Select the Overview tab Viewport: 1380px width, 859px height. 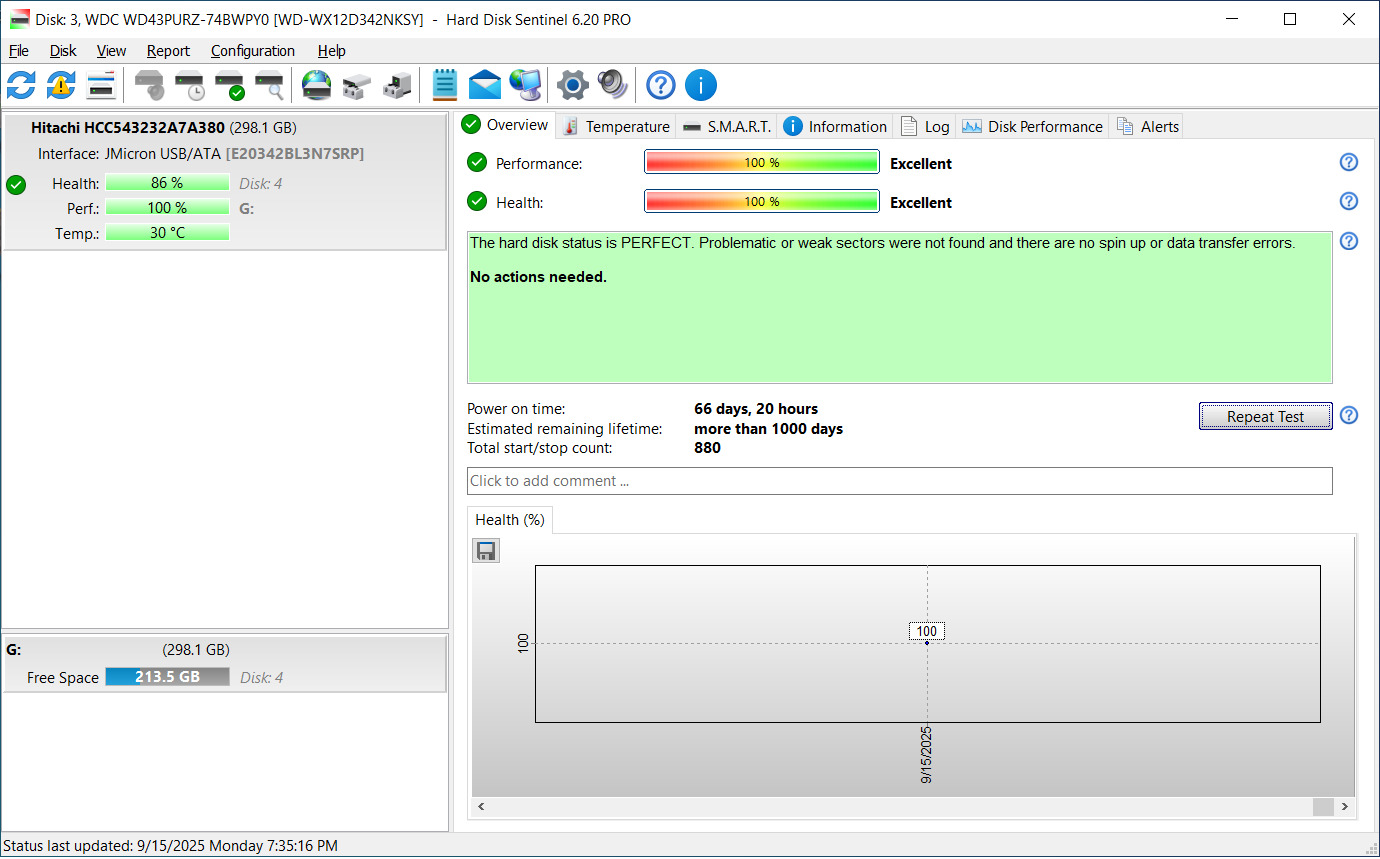506,125
